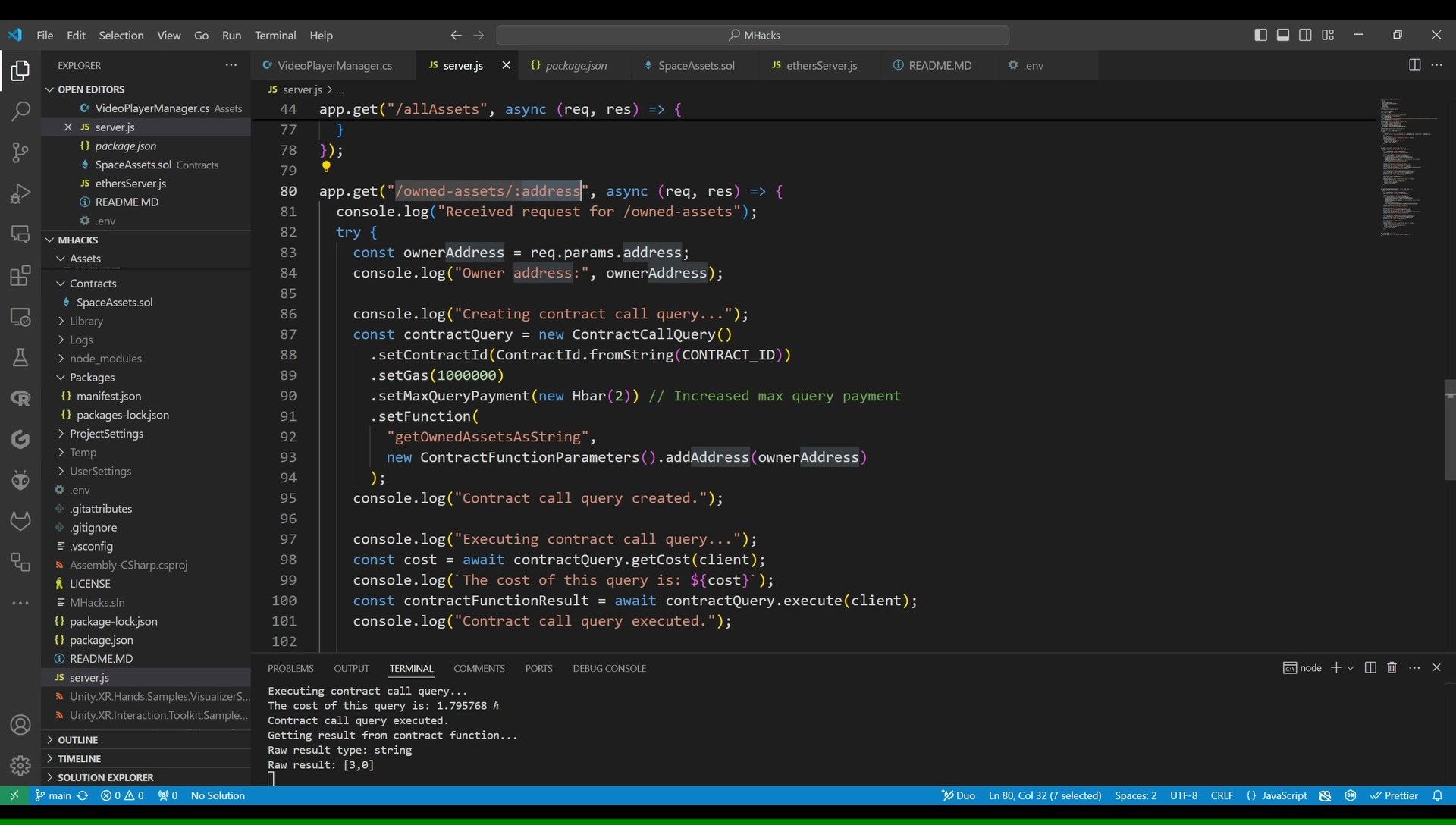Open editor More Actions ellipsis
The image size is (1456, 825).
point(1437,65)
